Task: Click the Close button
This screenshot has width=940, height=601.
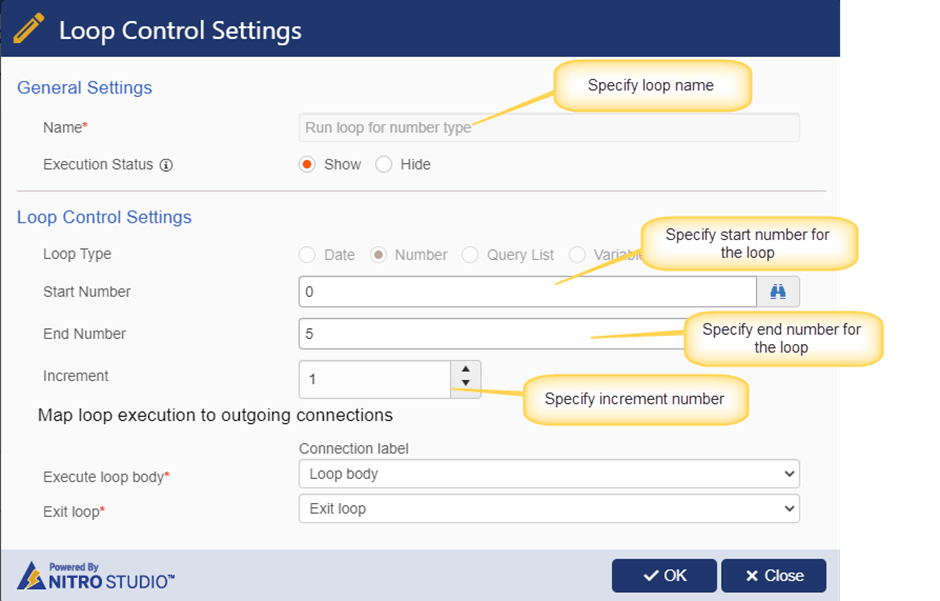Action: (774, 575)
